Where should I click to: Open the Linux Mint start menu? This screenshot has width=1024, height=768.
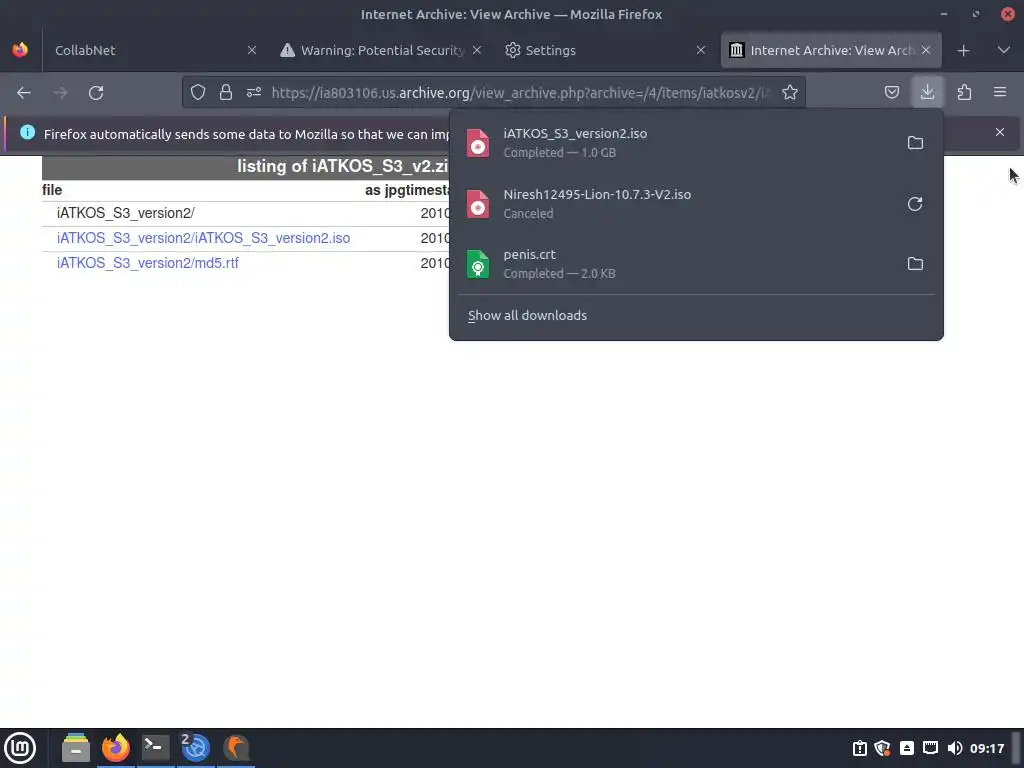pos(21,748)
